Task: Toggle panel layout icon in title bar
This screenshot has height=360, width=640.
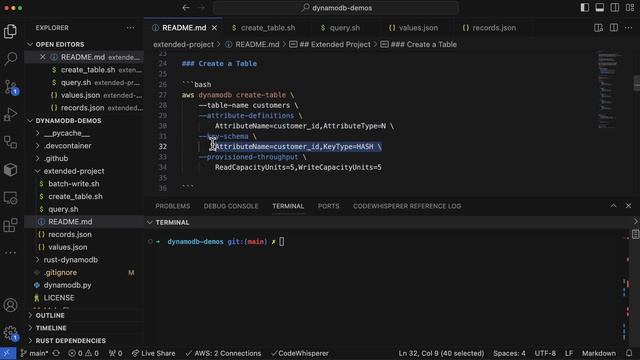Action: (x=600, y=8)
